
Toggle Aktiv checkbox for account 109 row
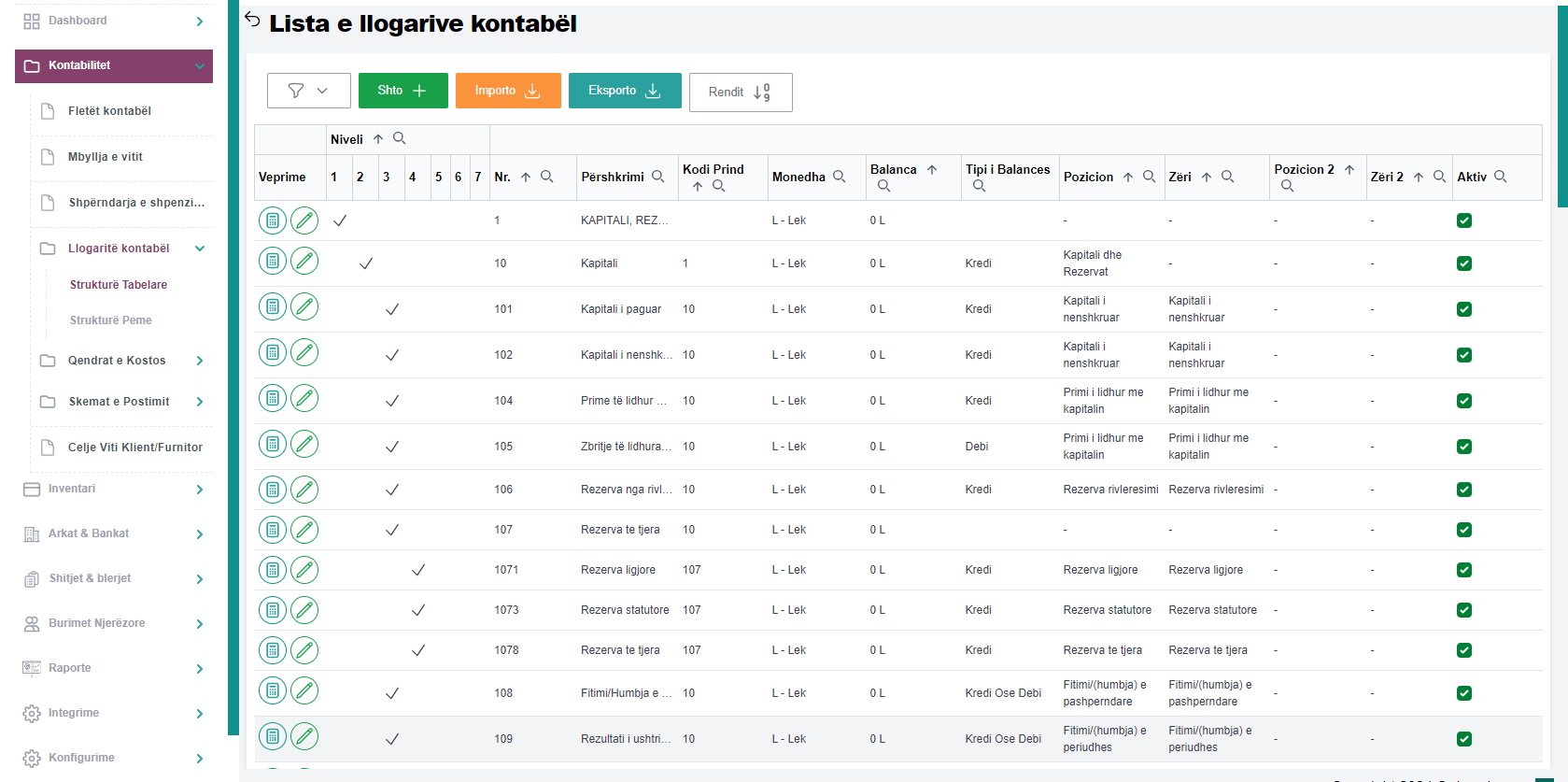(1464, 739)
